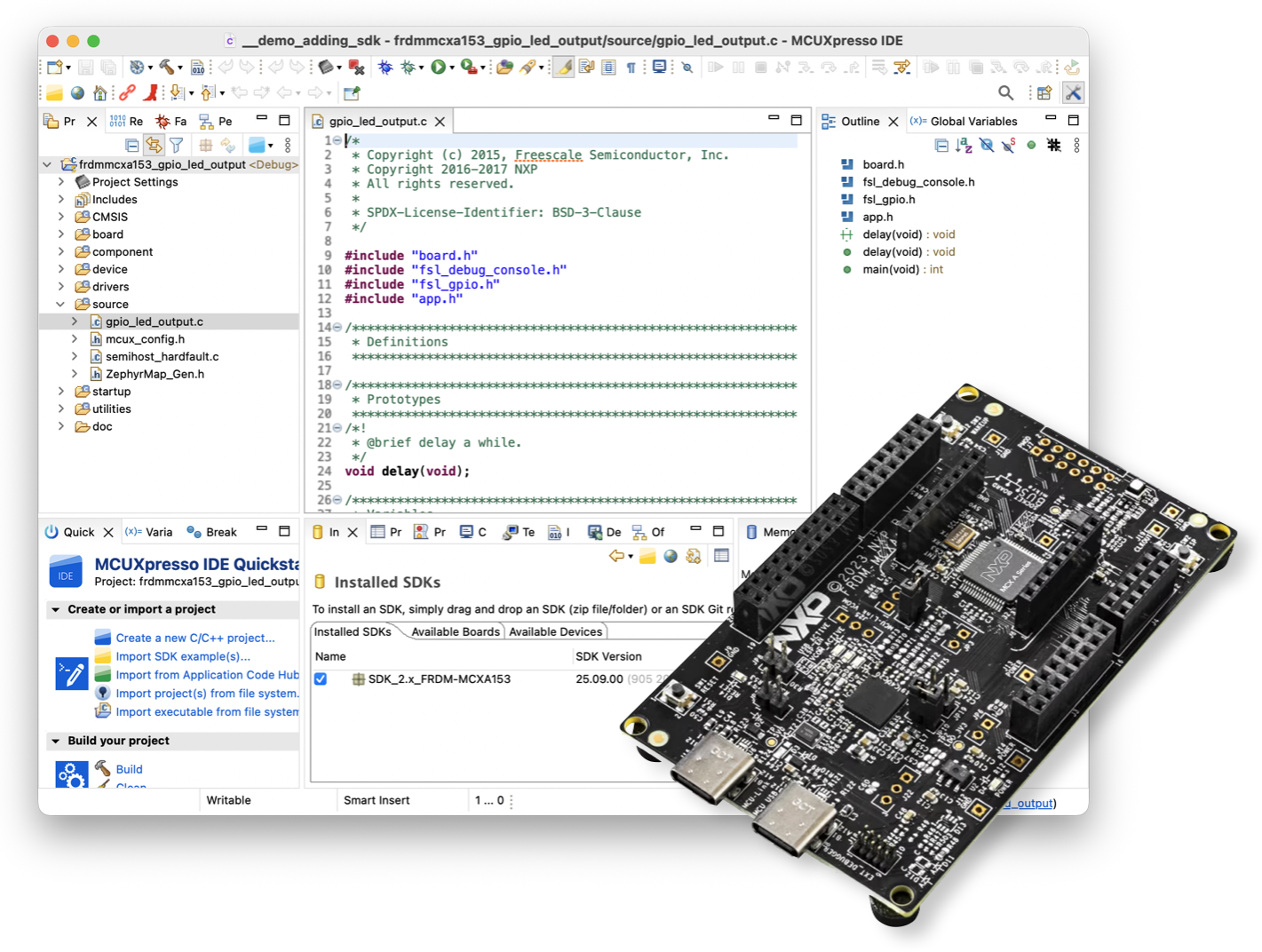The height and width of the screenshot is (952, 1262).
Task: Select main(void) in the Outline
Action: click(x=902, y=269)
